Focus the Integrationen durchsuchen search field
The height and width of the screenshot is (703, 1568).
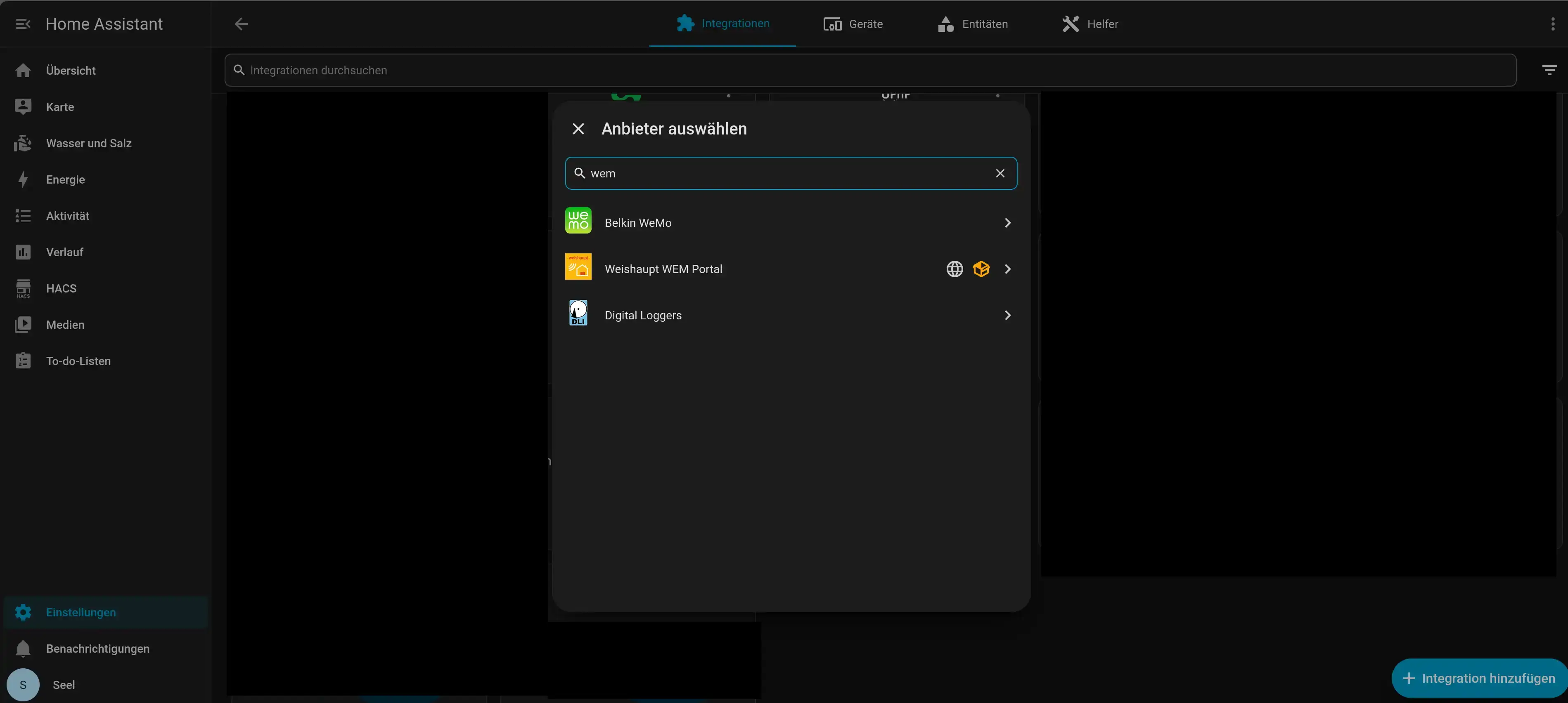[870, 70]
